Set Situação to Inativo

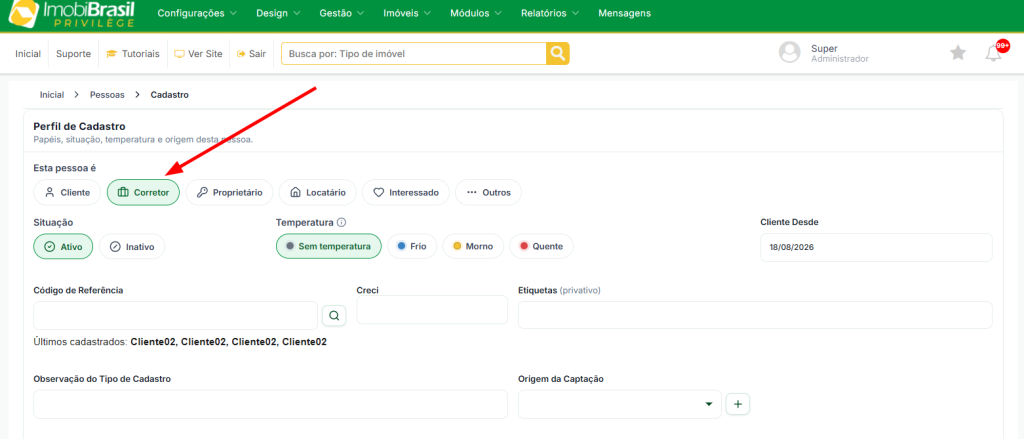(132, 247)
